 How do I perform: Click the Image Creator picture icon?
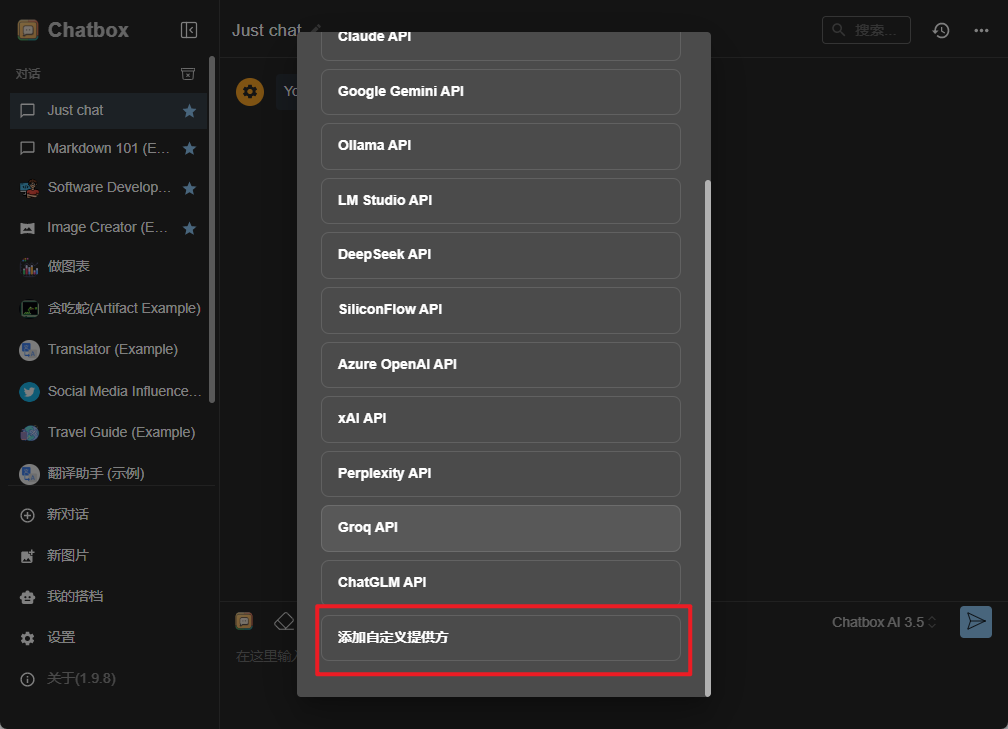point(28,228)
